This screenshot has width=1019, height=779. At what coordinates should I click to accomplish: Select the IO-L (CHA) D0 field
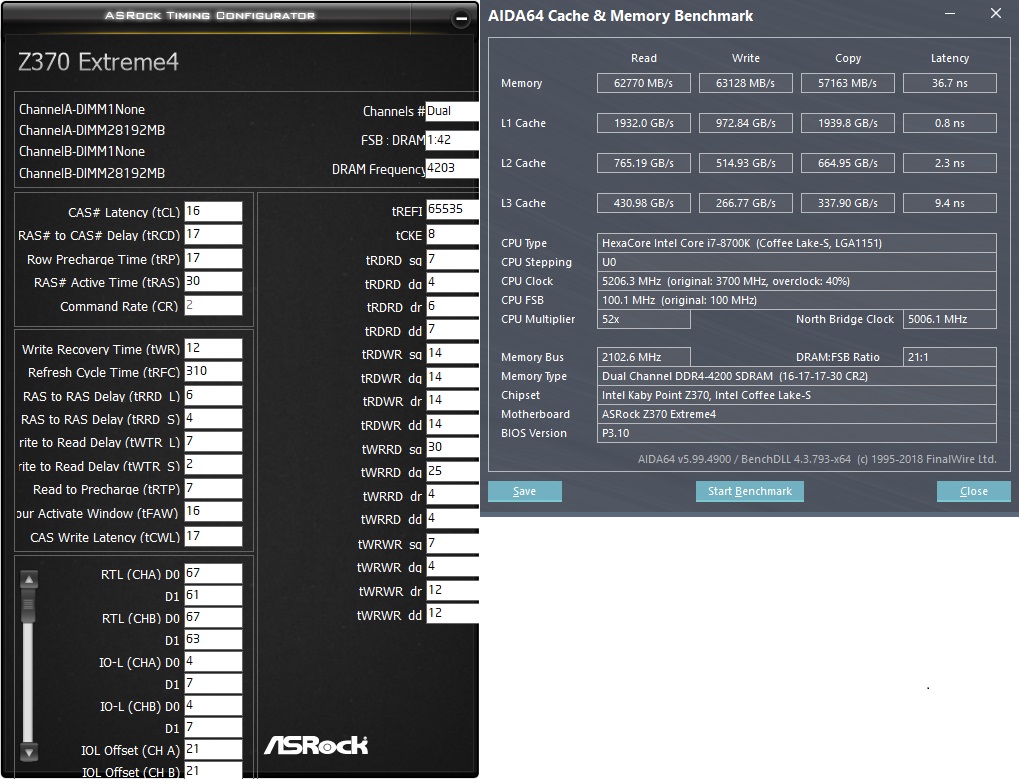point(213,661)
